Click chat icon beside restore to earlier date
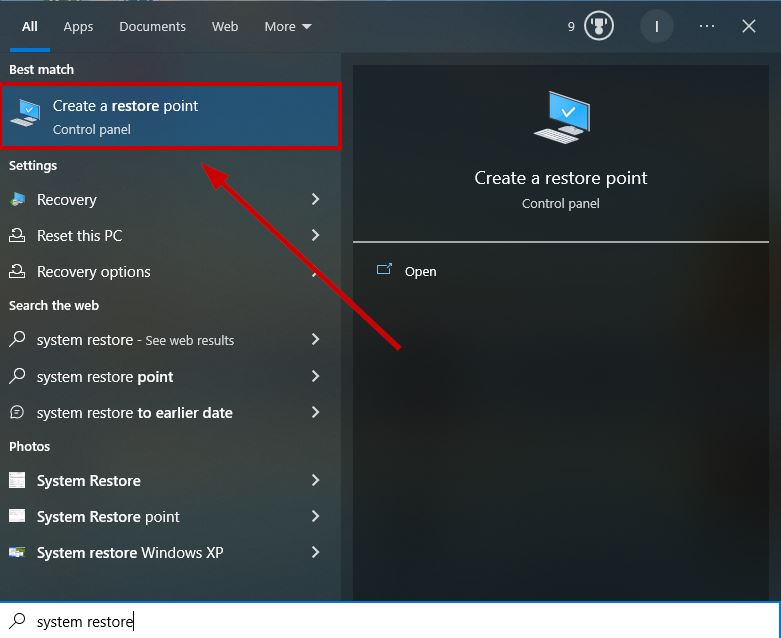 [17, 412]
